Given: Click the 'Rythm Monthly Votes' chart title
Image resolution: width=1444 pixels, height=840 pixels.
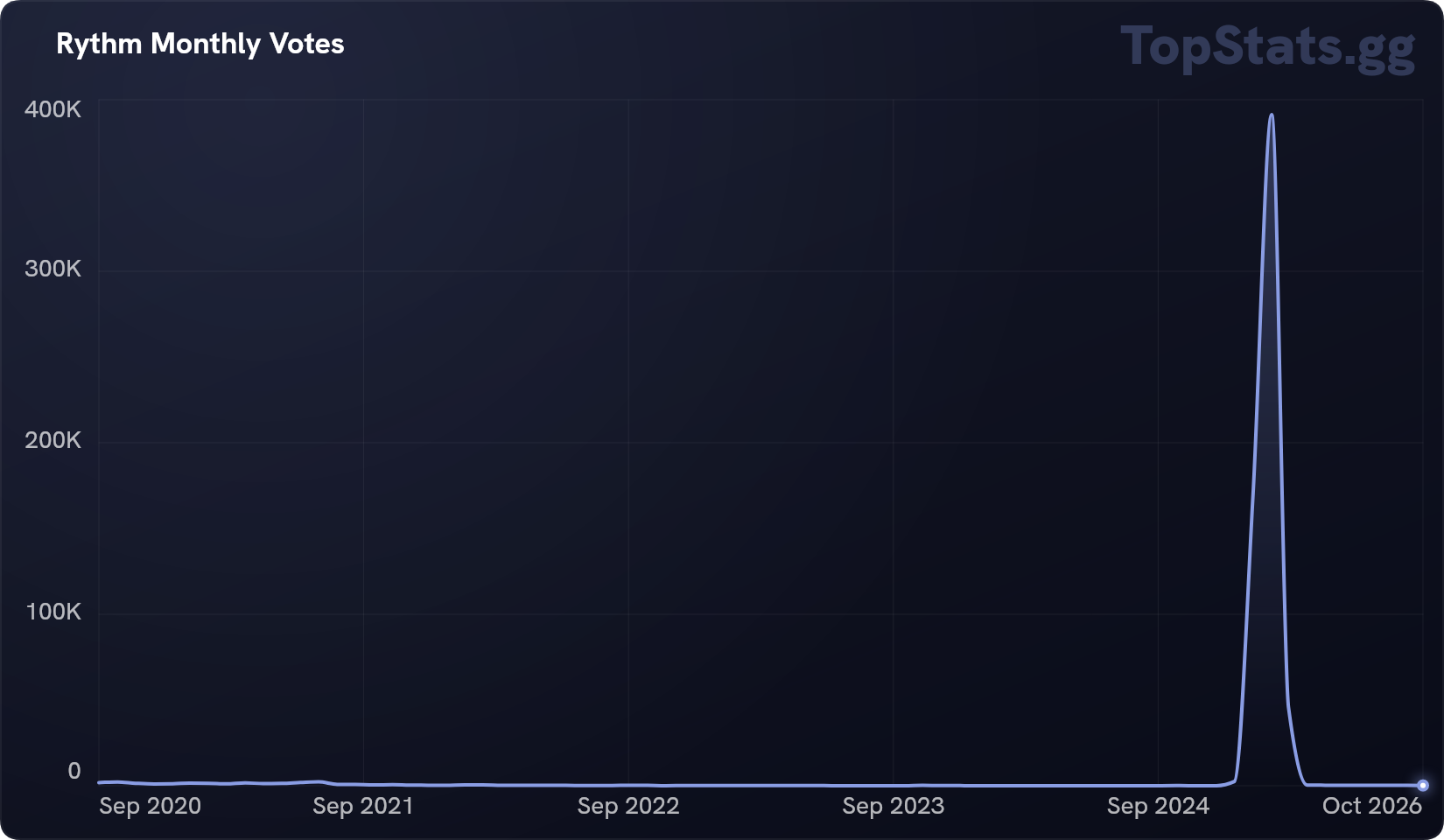Looking at the screenshot, I should (x=200, y=45).
